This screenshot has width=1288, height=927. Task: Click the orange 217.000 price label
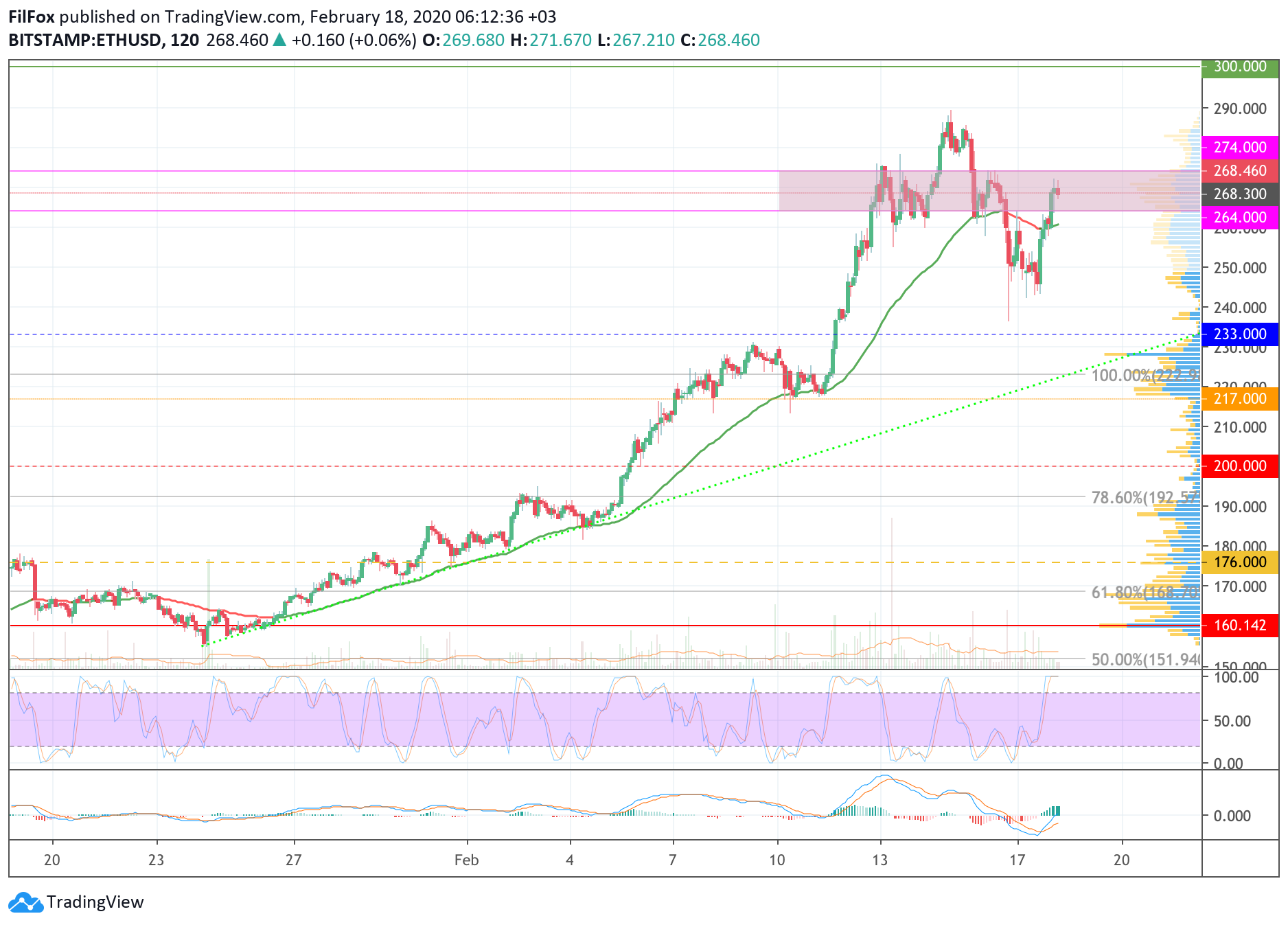1240,398
